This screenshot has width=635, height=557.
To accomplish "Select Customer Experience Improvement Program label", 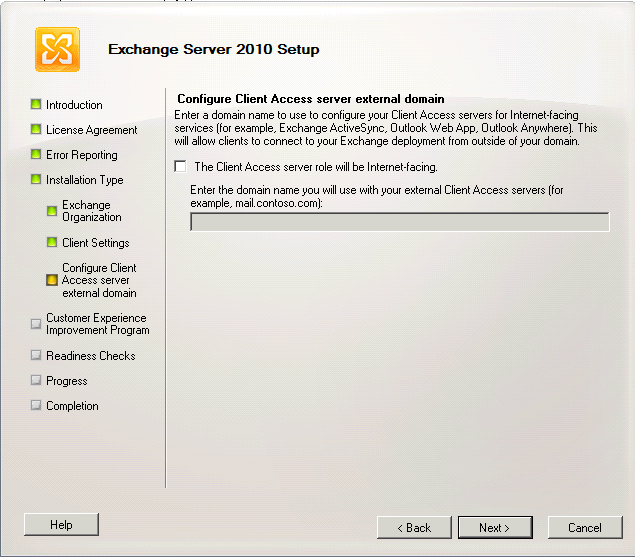I will click(x=98, y=324).
